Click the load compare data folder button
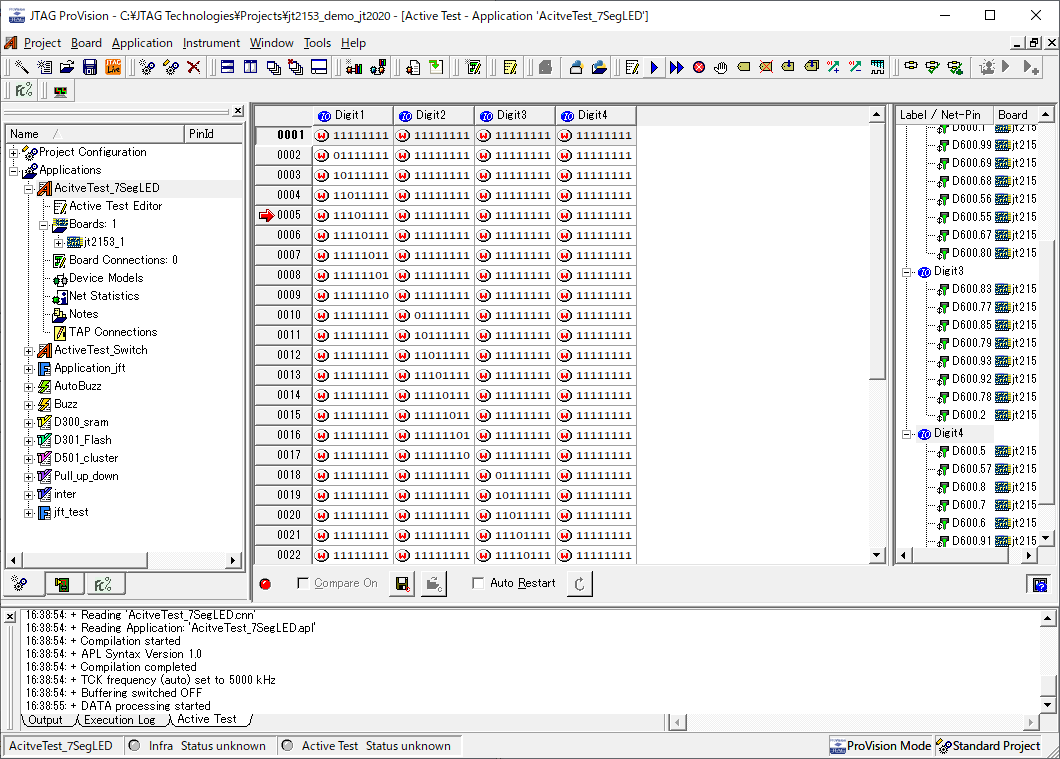1060x759 pixels. pos(433,583)
